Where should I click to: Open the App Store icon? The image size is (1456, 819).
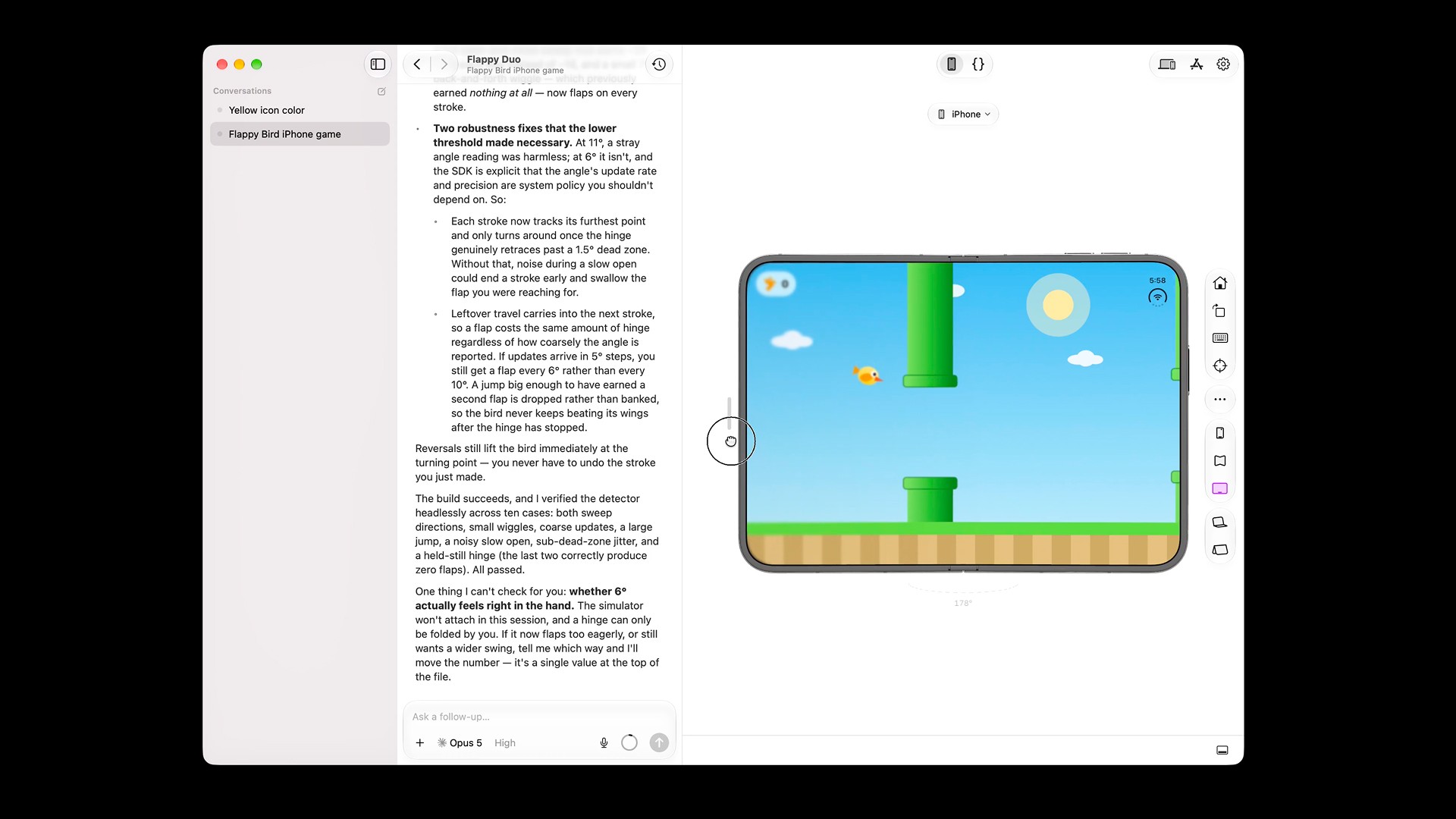[1197, 64]
